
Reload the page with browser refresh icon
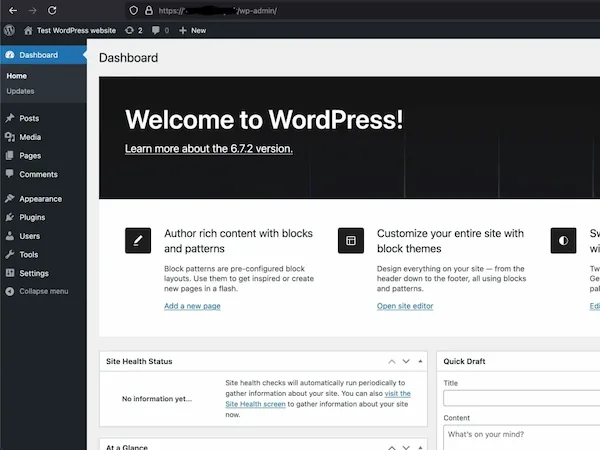click(52, 9)
